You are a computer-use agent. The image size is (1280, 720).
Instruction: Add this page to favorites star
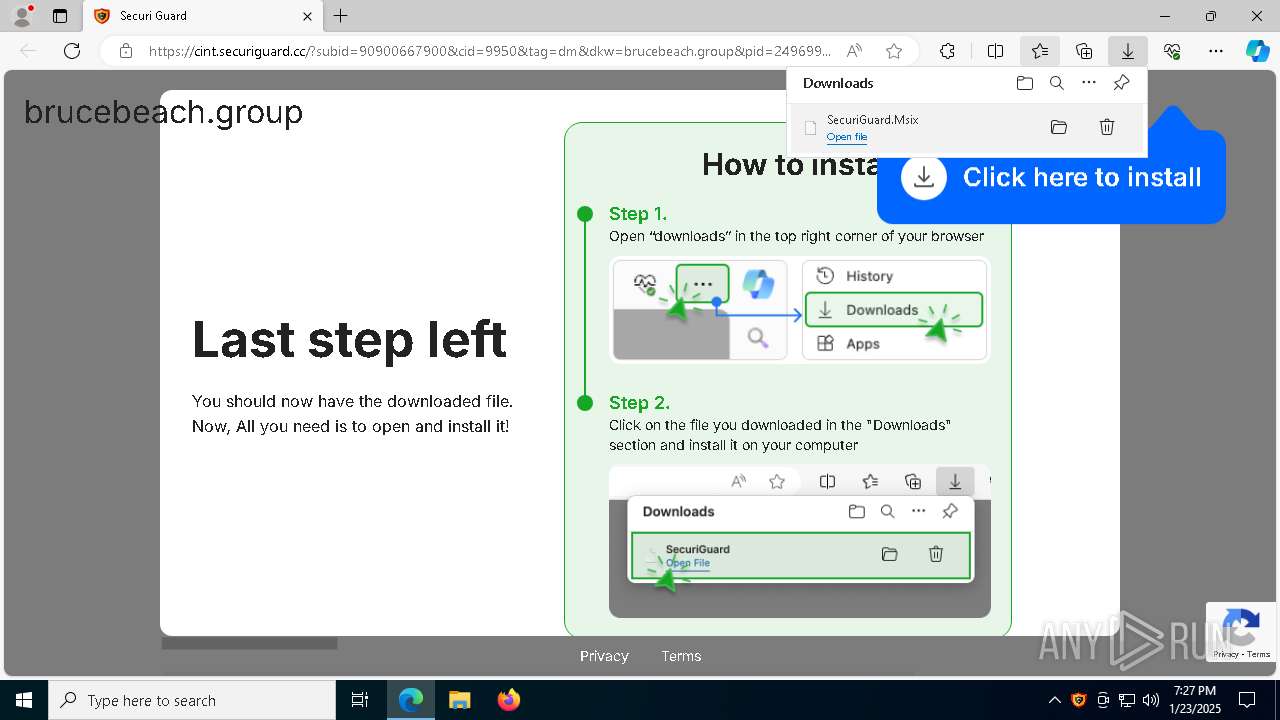click(894, 51)
